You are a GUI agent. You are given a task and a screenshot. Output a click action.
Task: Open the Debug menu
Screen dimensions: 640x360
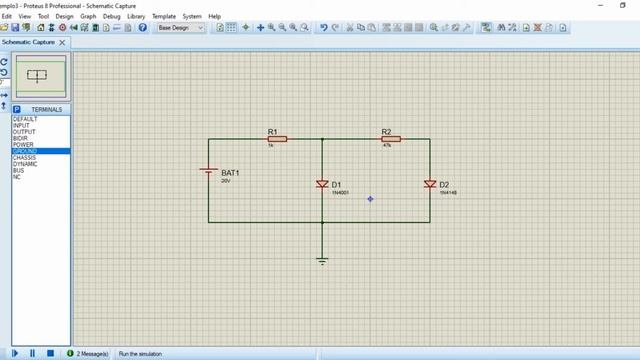pyautogui.click(x=111, y=16)
